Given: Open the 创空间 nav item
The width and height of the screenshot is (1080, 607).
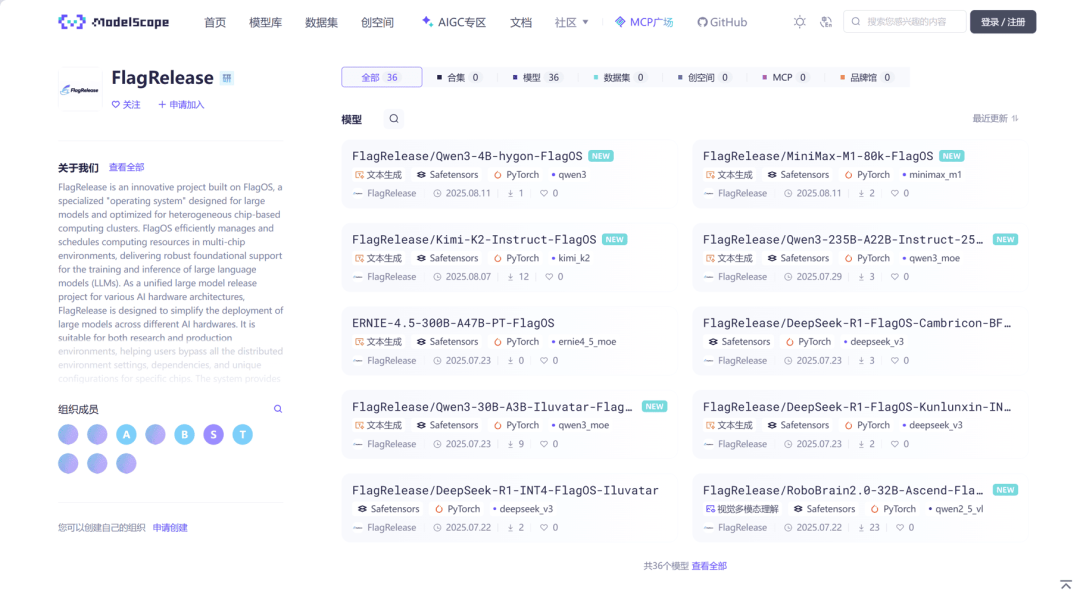Looking at the screenshot, I should 377,22.
